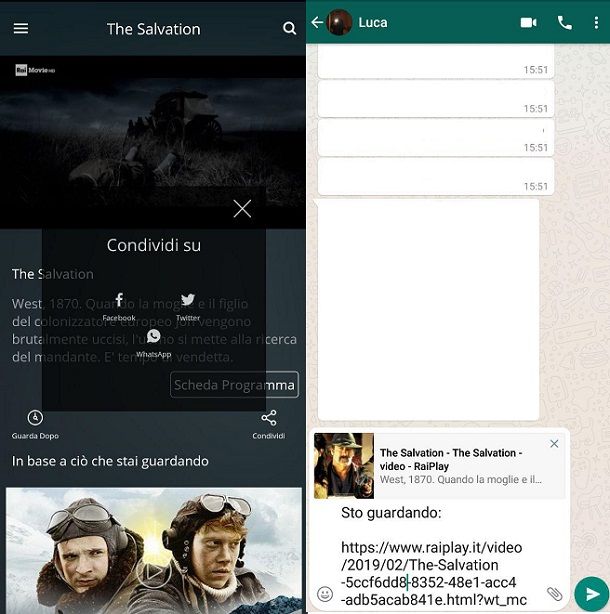Screen dimensions: 610x614
Task: Attach a file with paperclip
Action: click(x=554, y=594)
